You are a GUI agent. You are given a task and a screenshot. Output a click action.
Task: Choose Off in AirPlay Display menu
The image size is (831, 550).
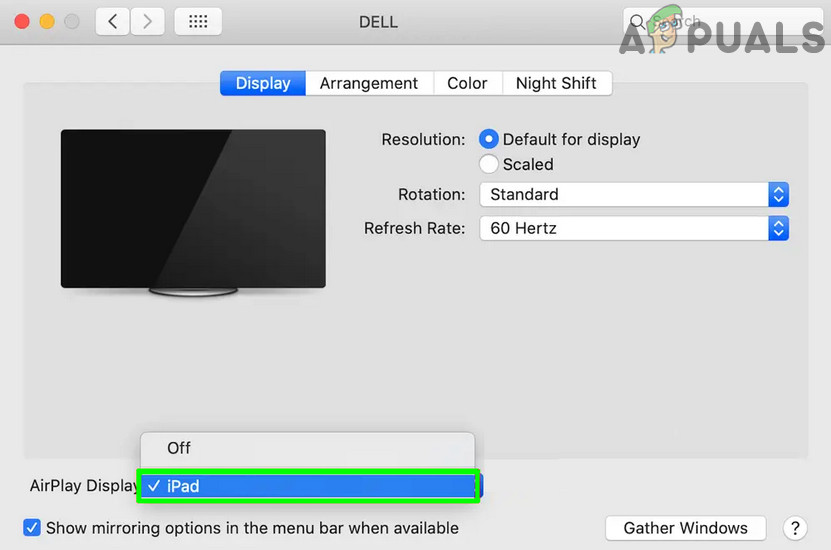pos(307,448)
